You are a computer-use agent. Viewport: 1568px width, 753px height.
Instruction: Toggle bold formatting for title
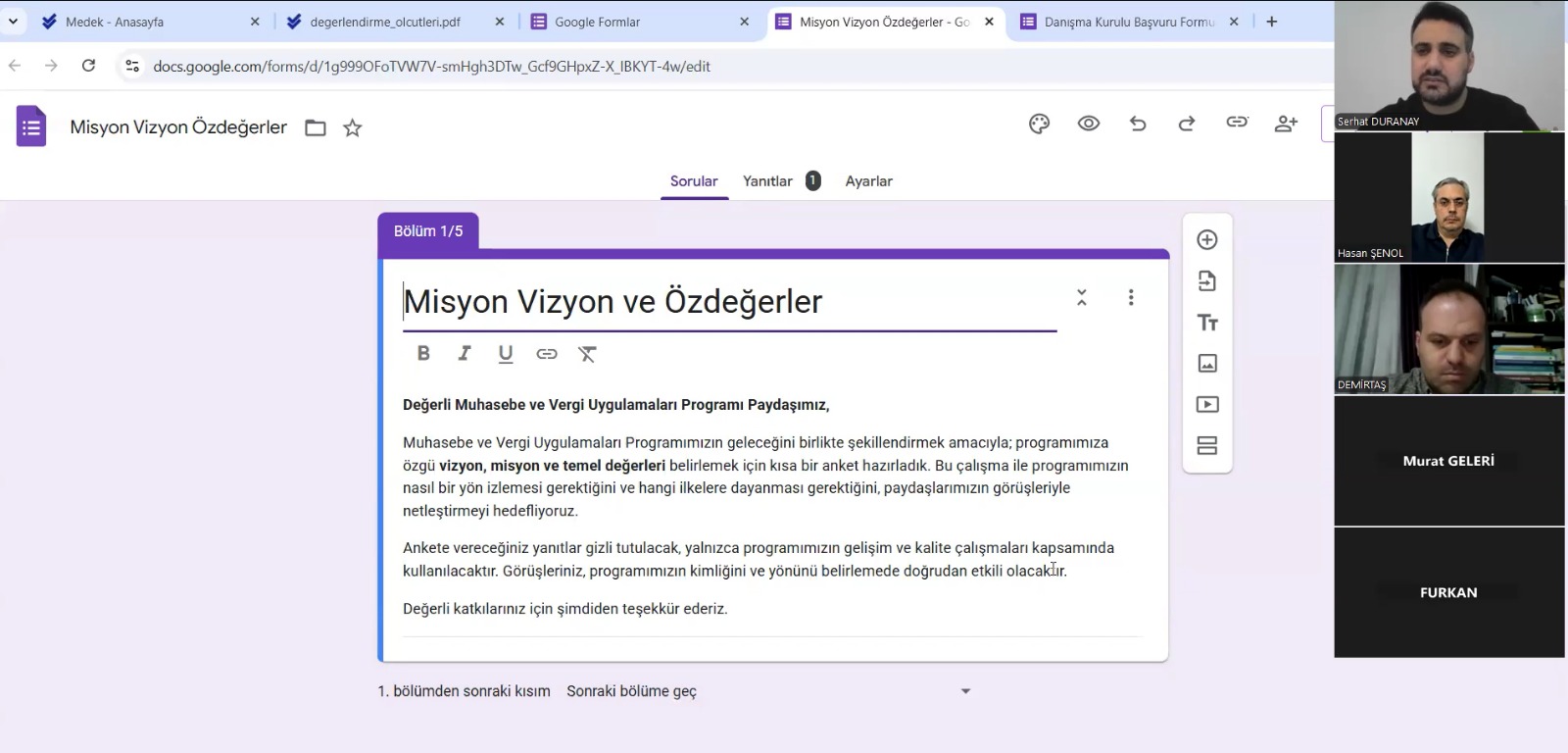(x=423, y=354)
